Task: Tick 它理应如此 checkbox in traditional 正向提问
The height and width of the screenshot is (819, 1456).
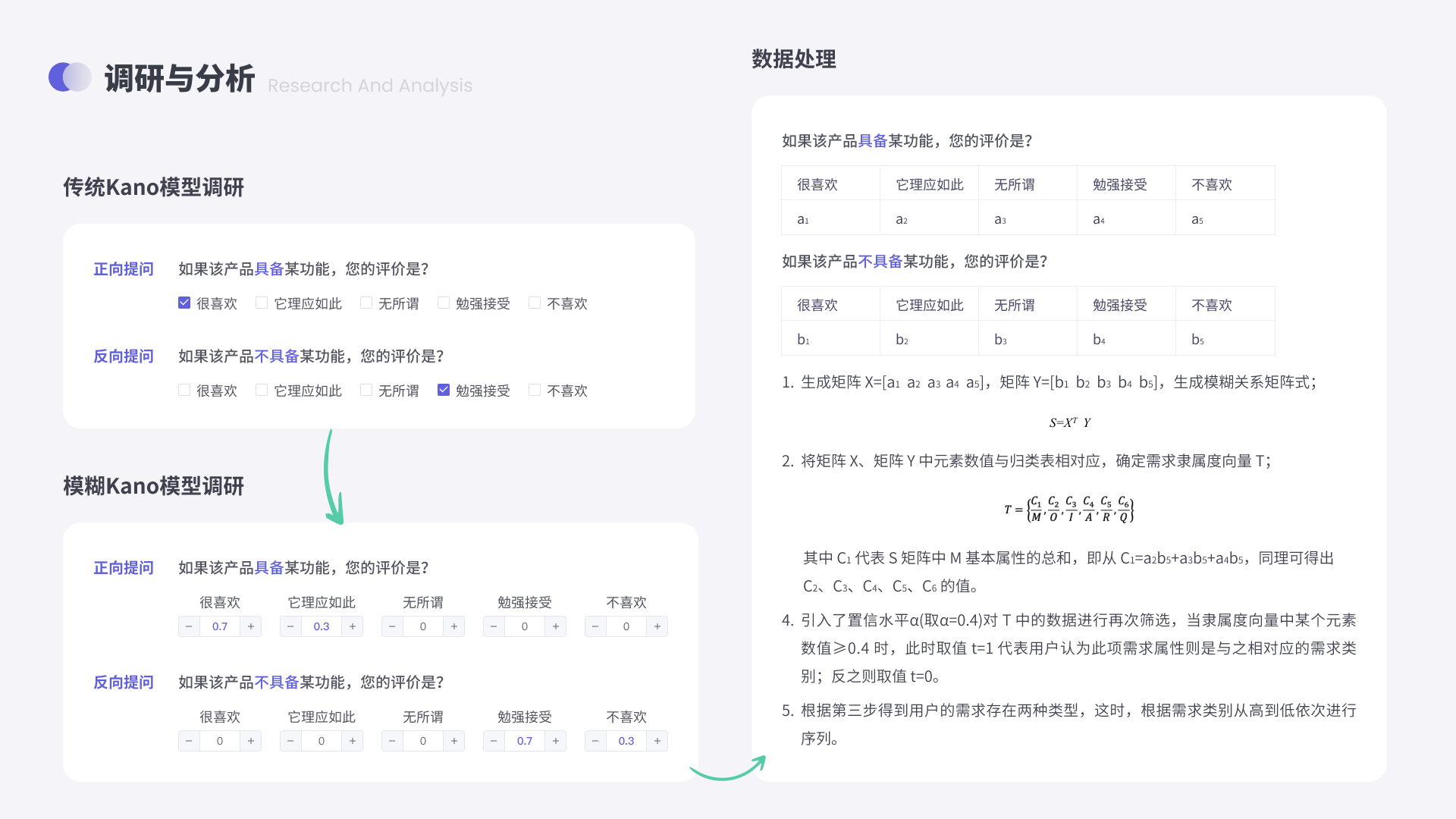Action: click(262, 303)
